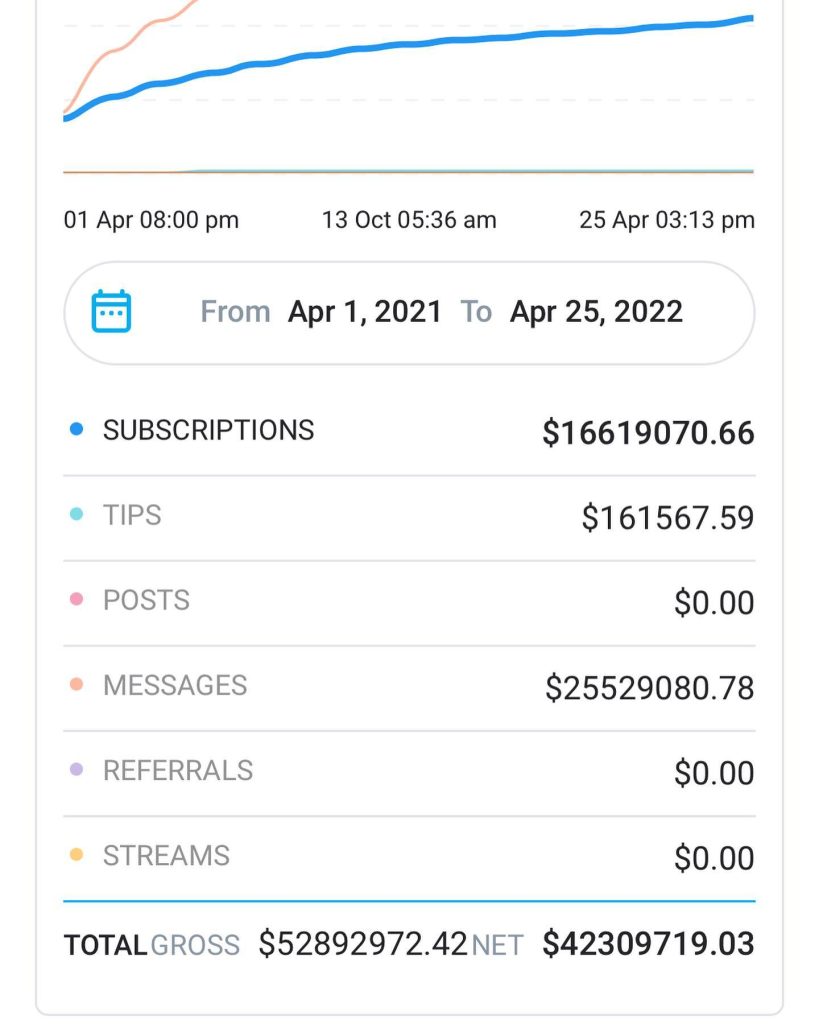
Task: Select the REFERRALS earnings row
Action: click(x=410, y=771)
